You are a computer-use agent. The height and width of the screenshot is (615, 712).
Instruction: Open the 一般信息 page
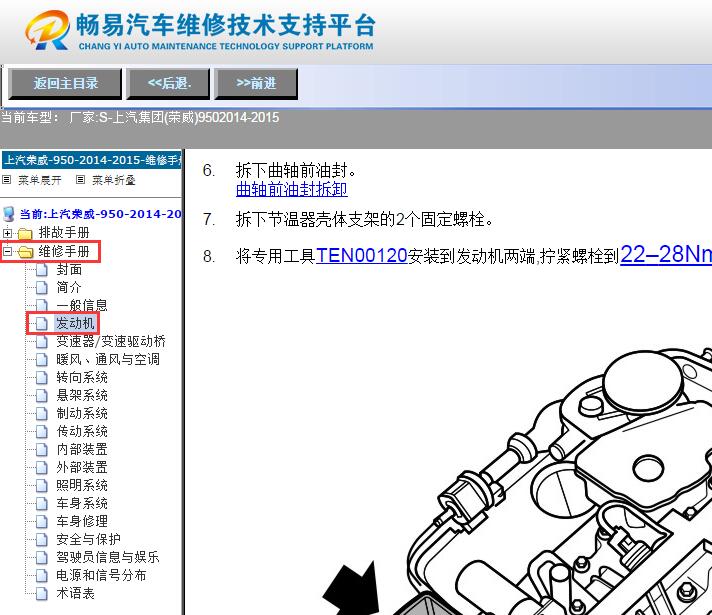[x=82, y=305]
